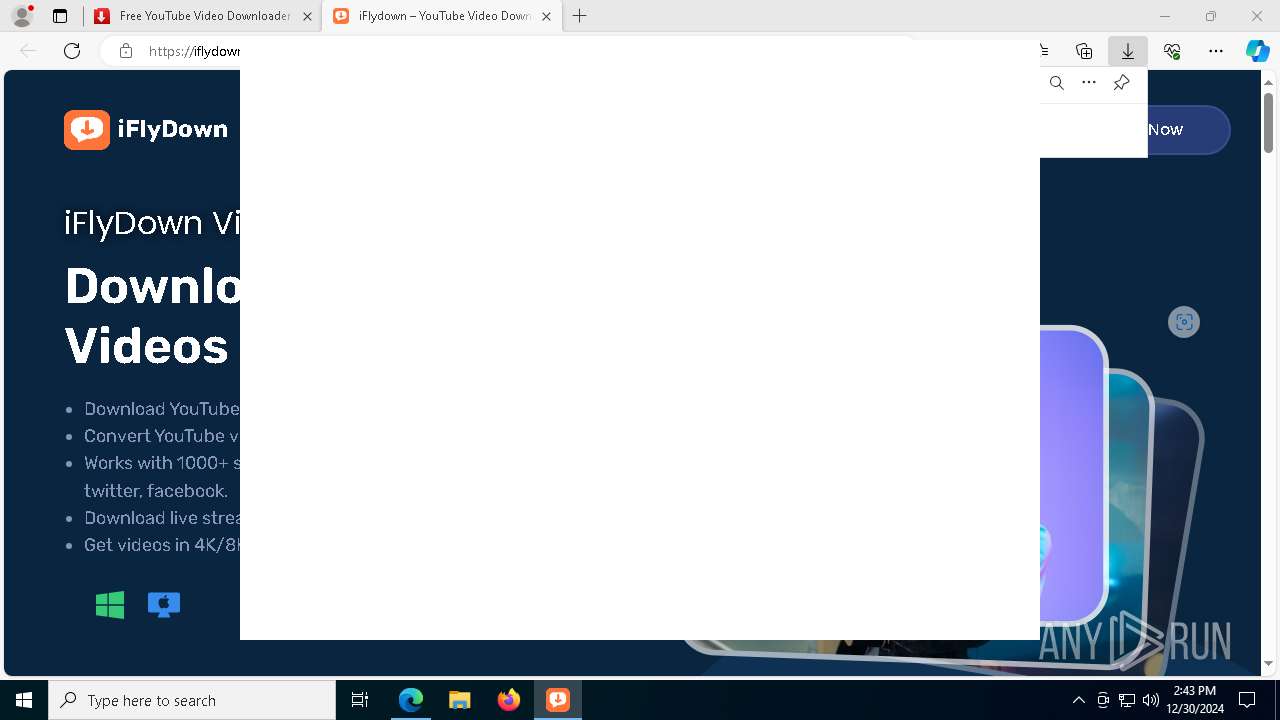Click the iFlyDown logo in the page header

click(146, 130)
